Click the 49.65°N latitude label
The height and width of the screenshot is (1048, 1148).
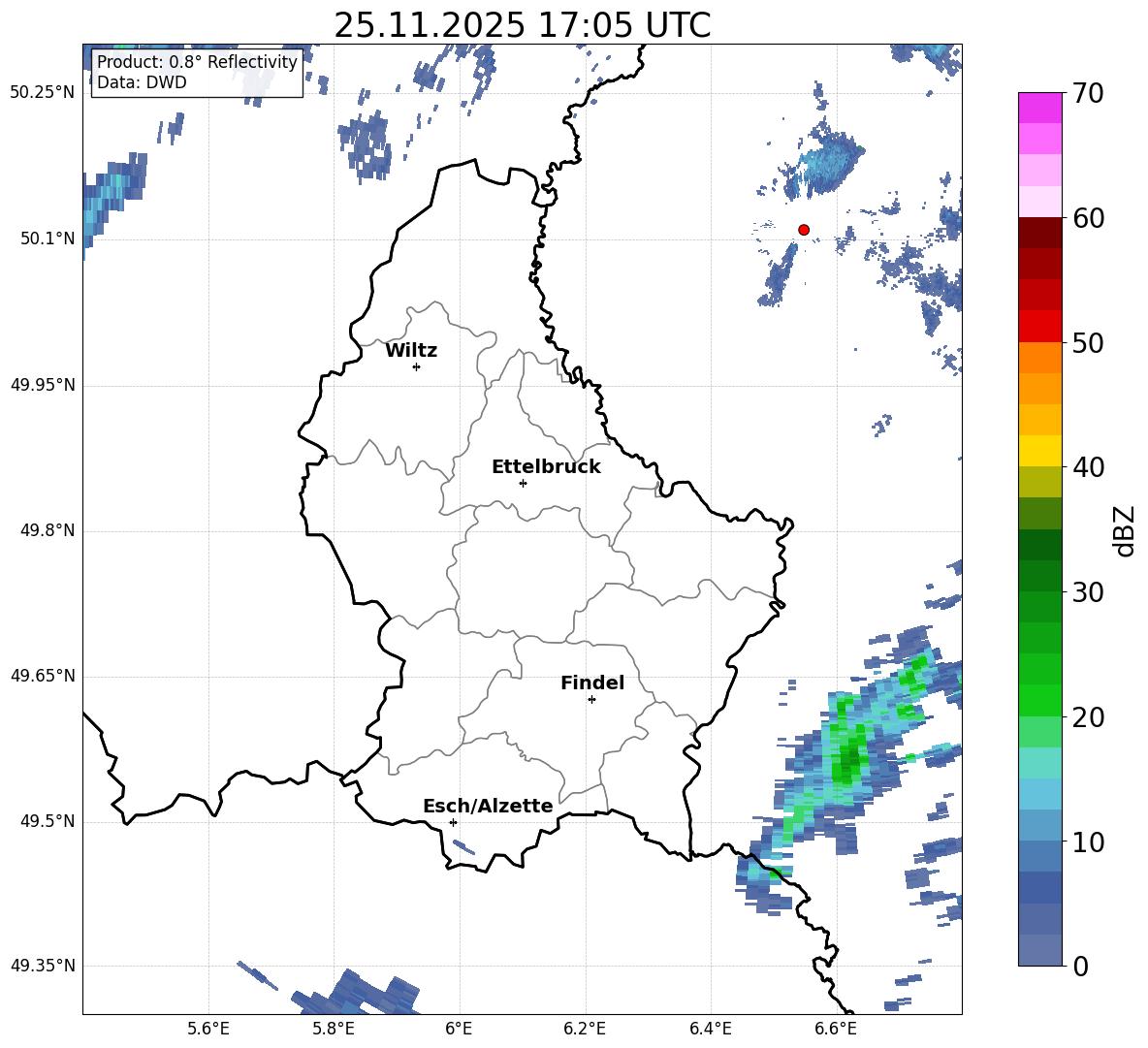click(x=43, y=676)
